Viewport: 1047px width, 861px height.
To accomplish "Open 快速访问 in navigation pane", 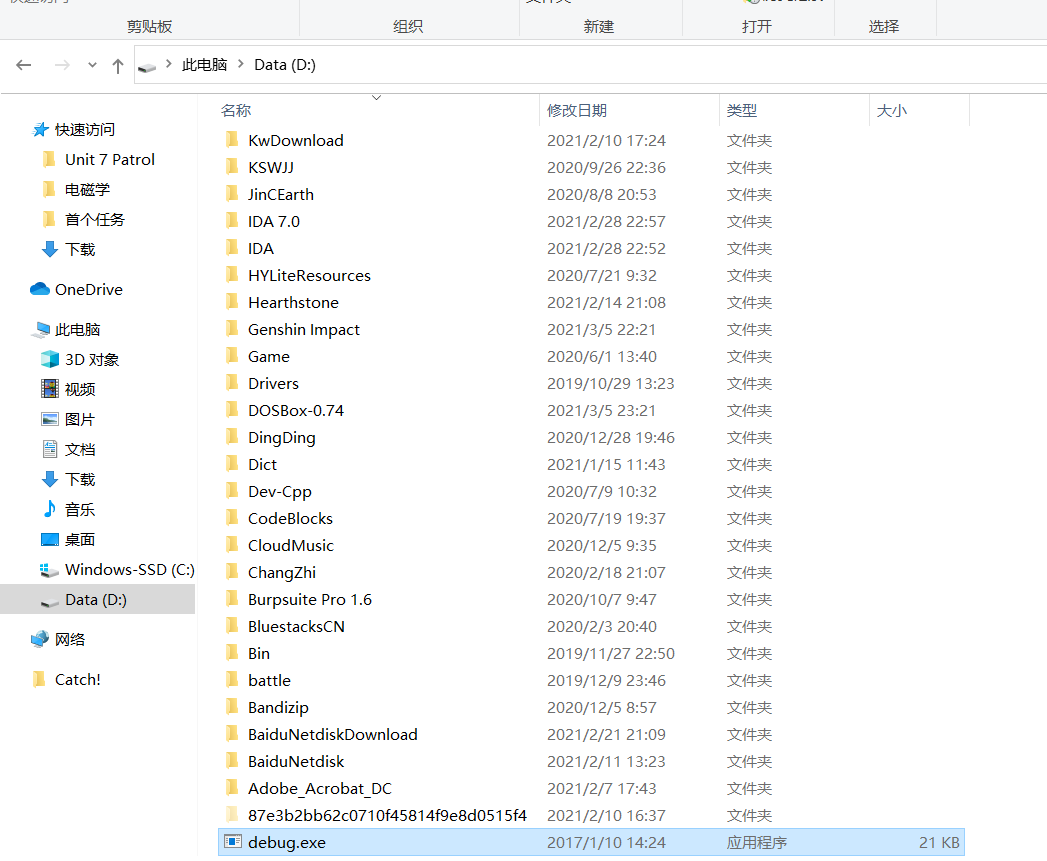I will (84, 130).
